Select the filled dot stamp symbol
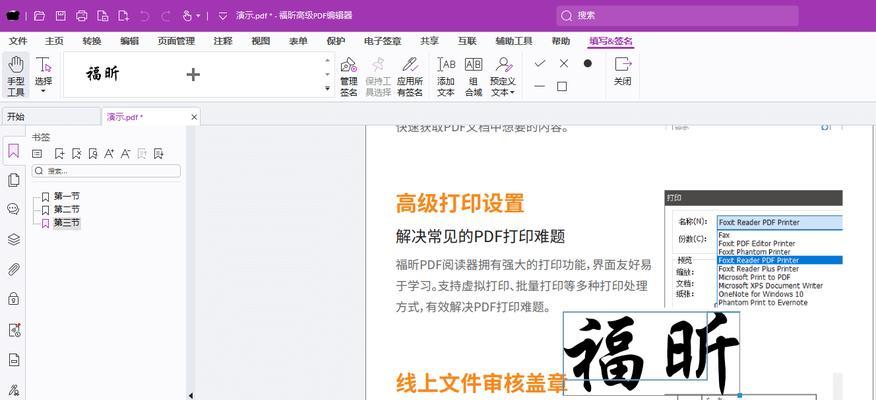876x400 pixels. point(587,64)
